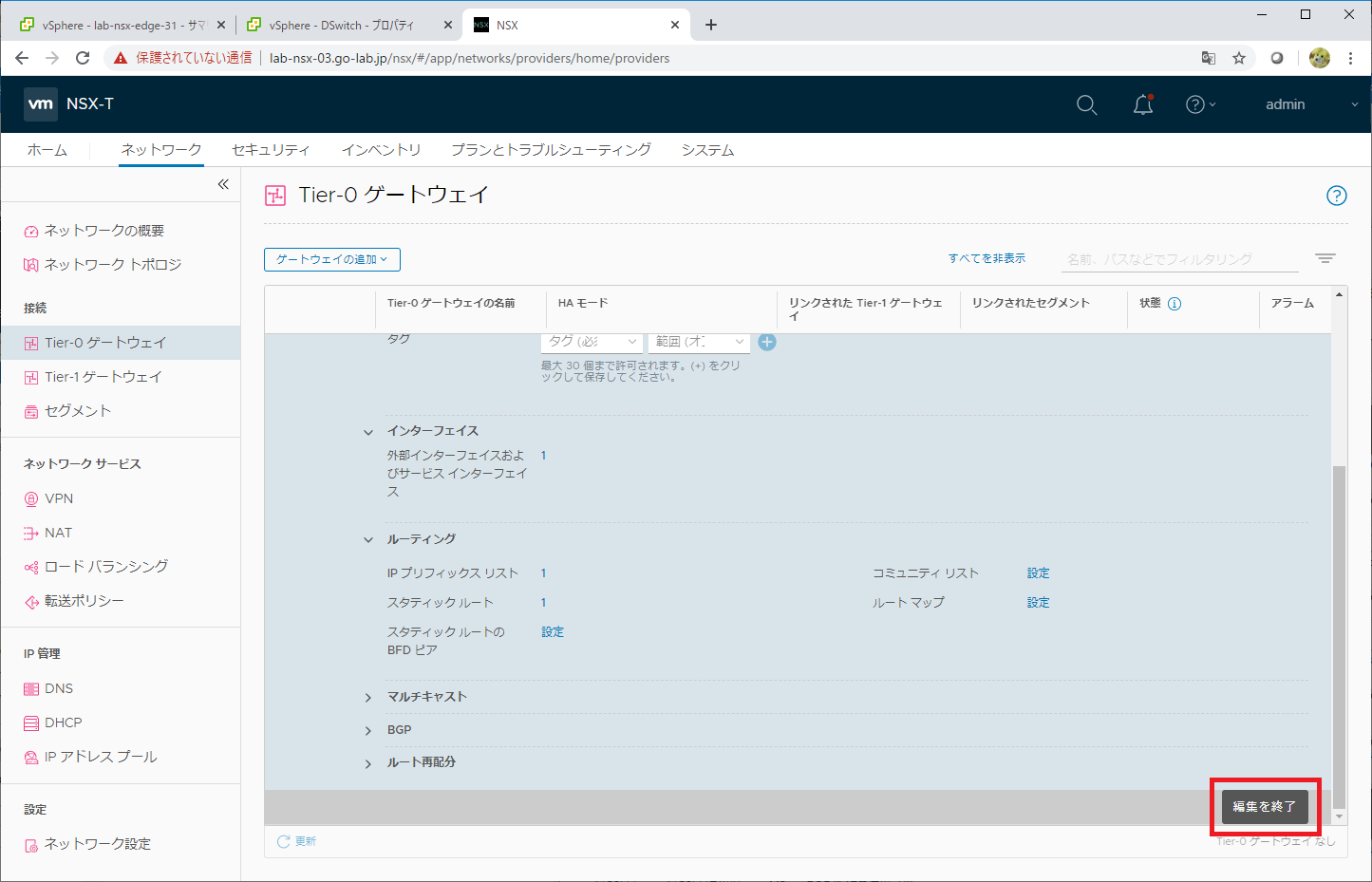Open the 範囲 scope combo box
Image resolution: width=1372 pixels, height=882 pixels.
(699, 342)
